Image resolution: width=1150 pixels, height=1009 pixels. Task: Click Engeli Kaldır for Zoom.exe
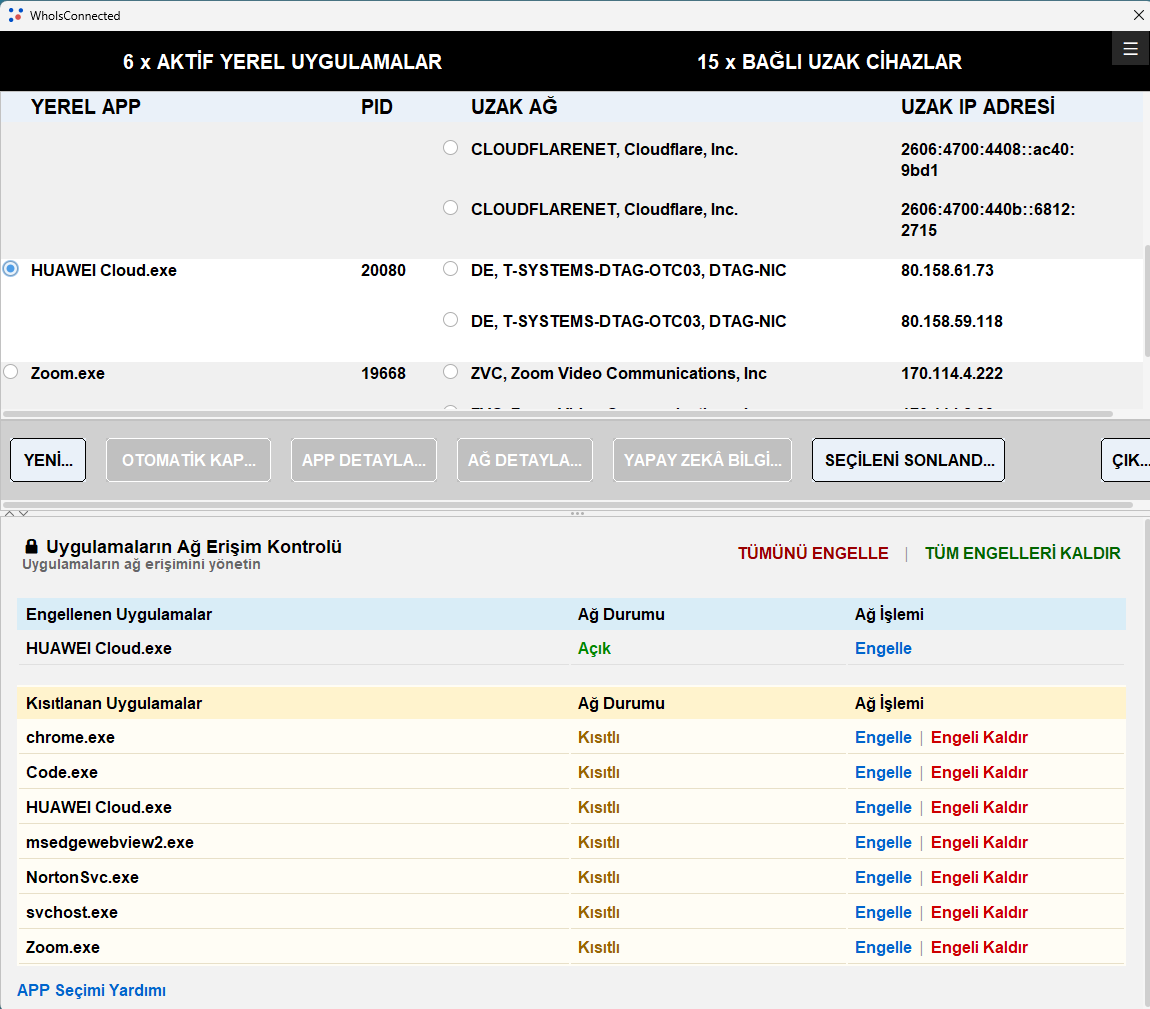[979, 947]
